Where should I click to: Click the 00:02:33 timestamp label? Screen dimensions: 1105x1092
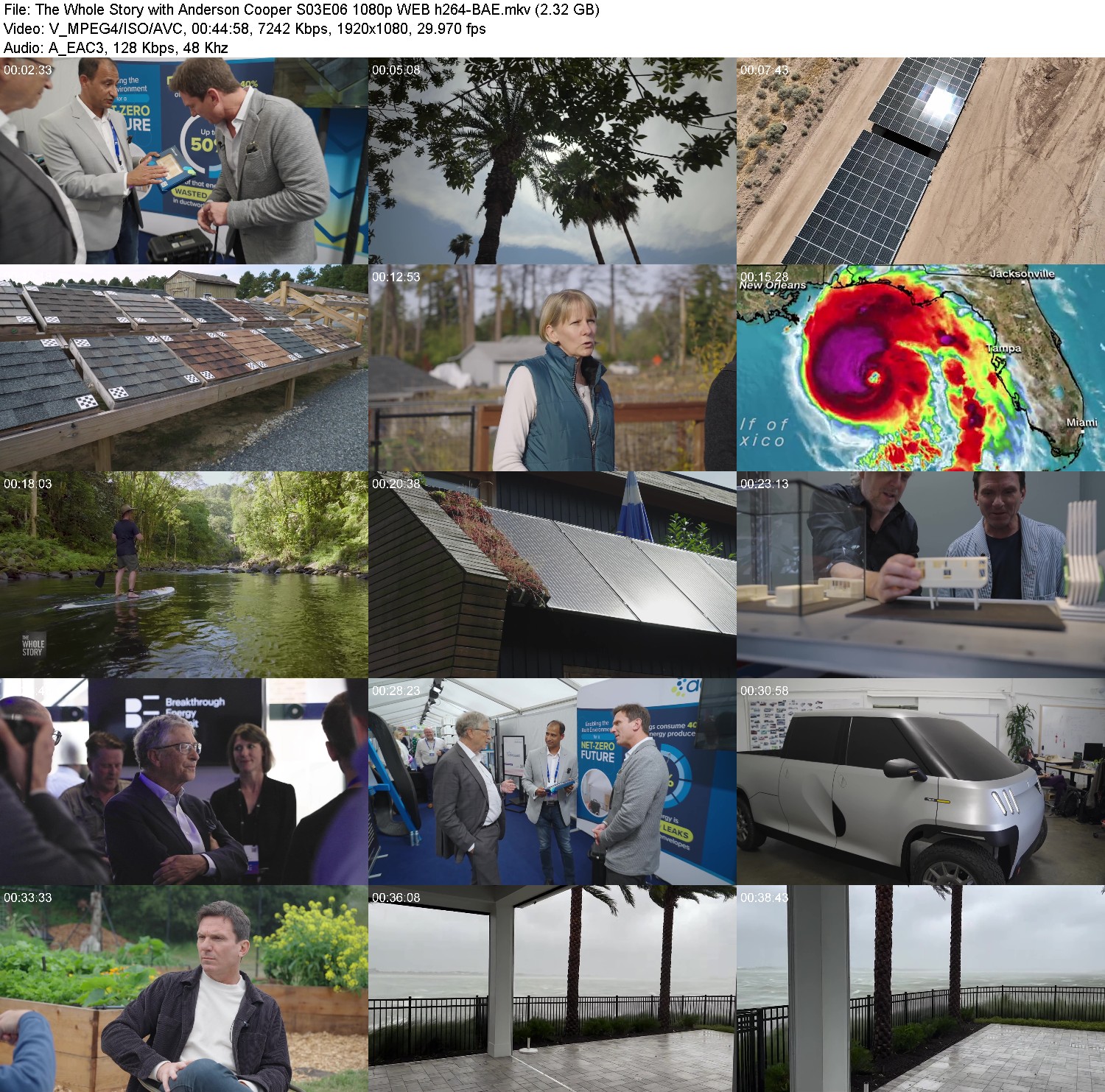tap(28, 70)
